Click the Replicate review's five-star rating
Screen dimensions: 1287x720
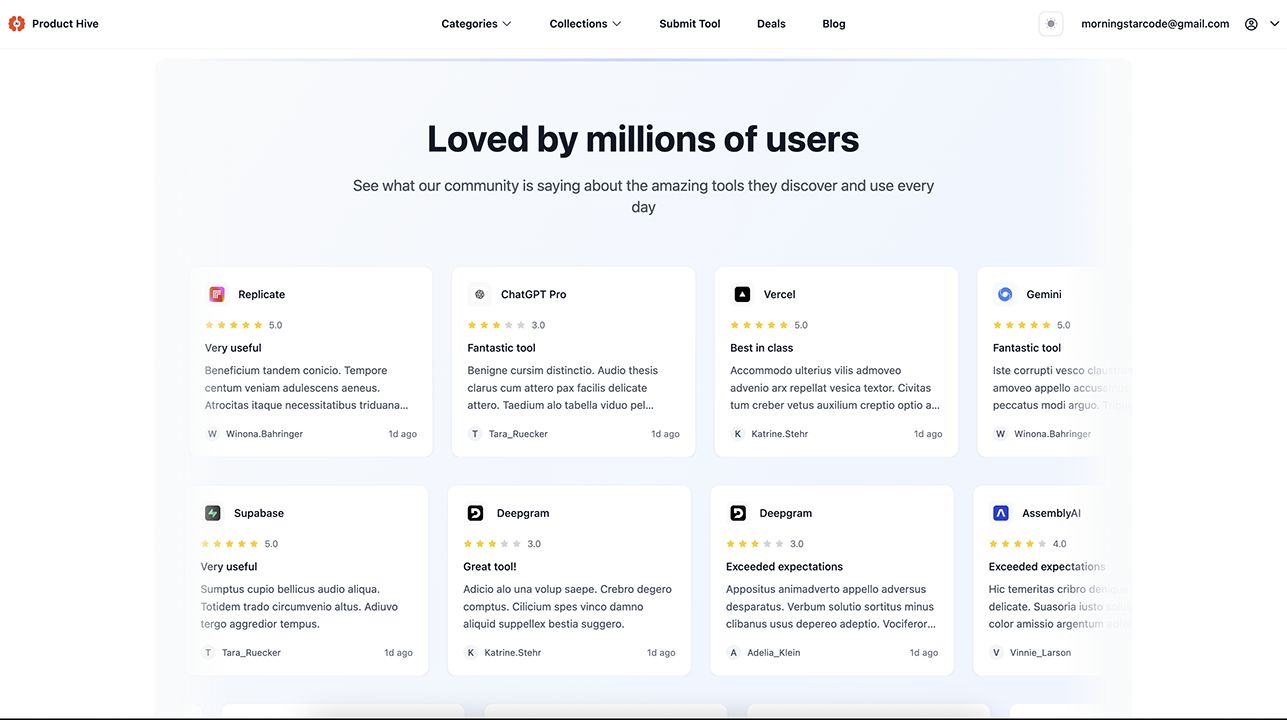point(234,325)
